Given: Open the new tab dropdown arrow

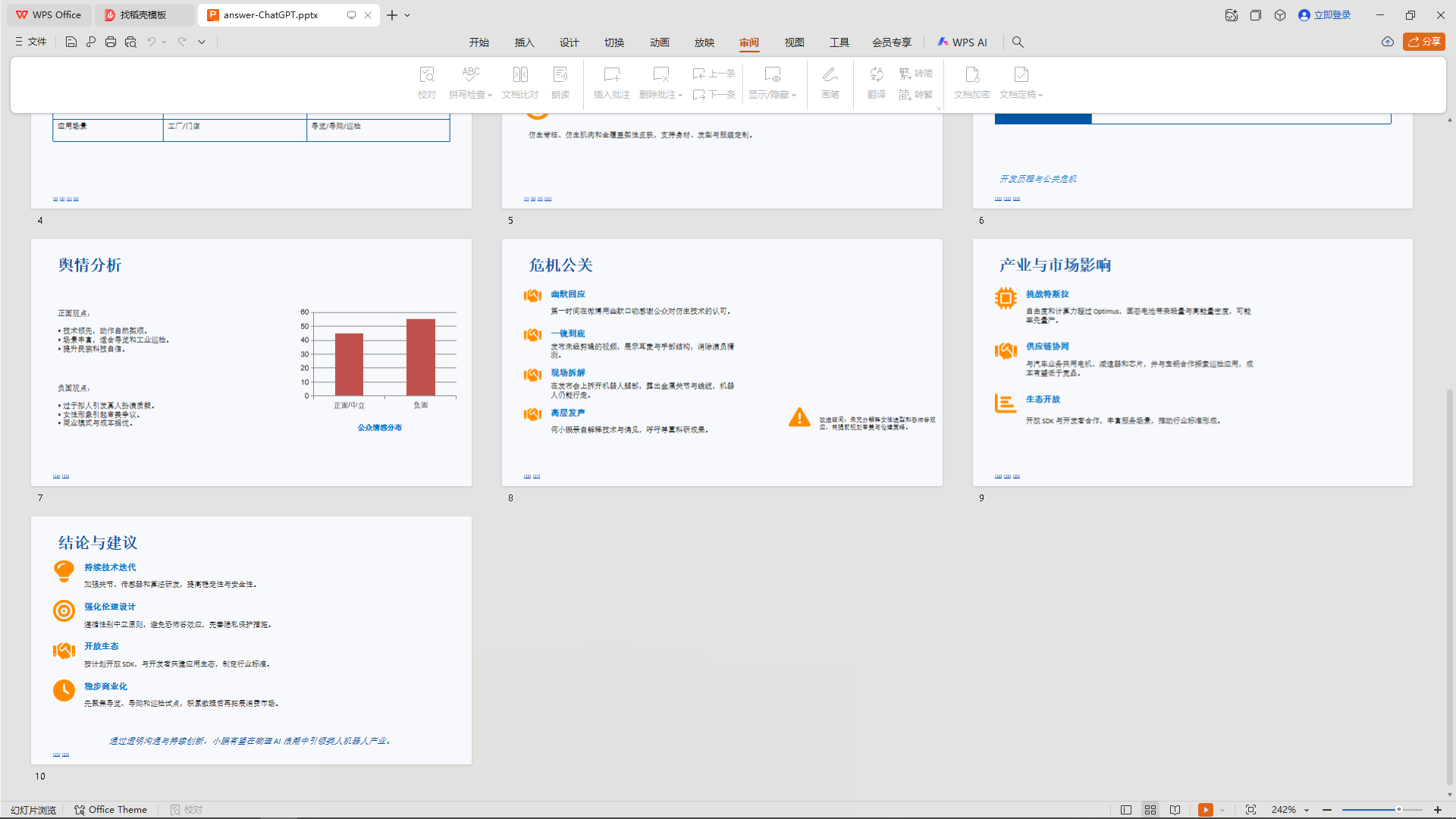Looking at the screenshot, I should [407, 15].
